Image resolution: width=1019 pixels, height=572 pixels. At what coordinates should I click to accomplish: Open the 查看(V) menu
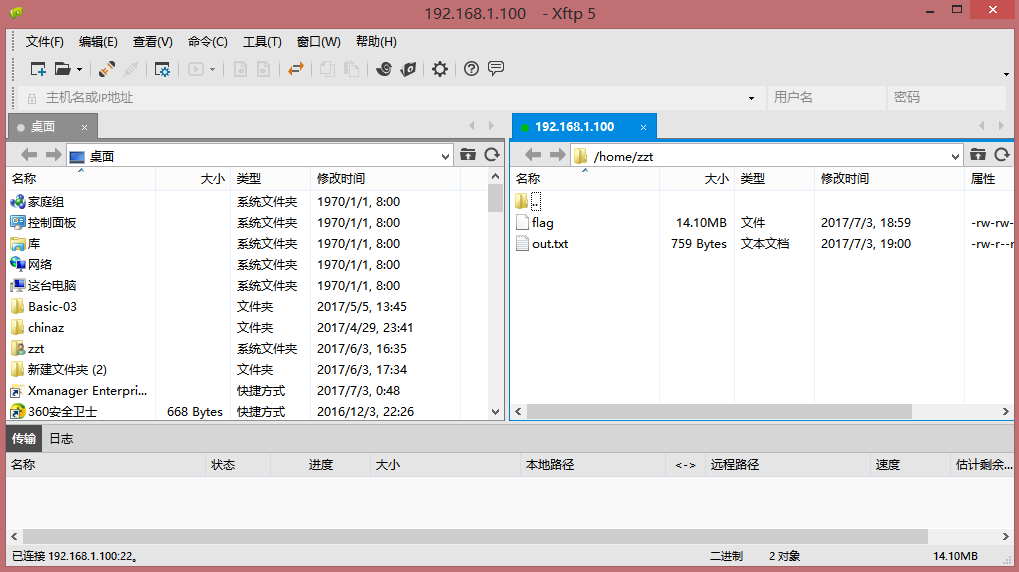(x=153, y=42)
